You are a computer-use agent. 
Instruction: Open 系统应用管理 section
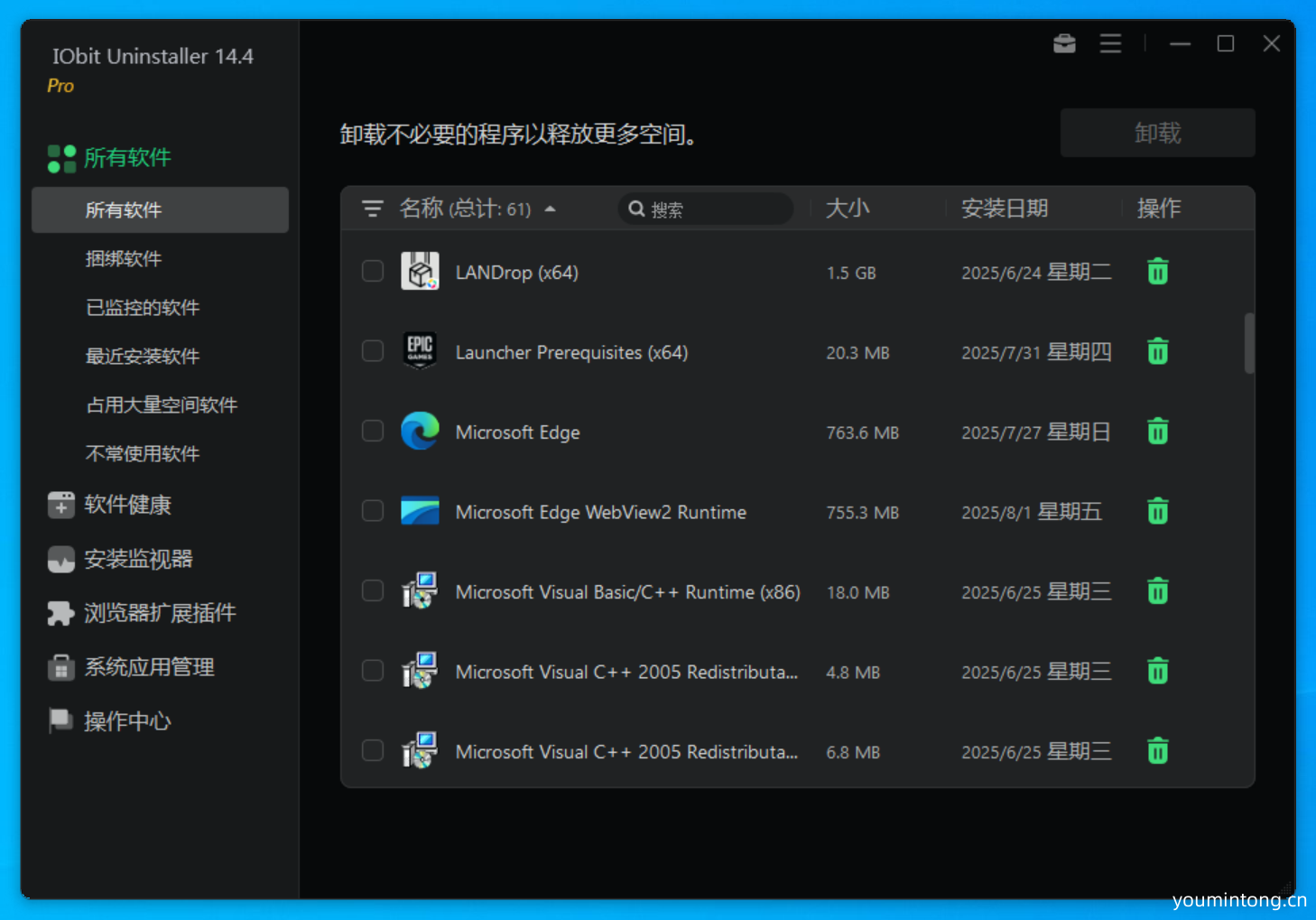tap(149, 668)
